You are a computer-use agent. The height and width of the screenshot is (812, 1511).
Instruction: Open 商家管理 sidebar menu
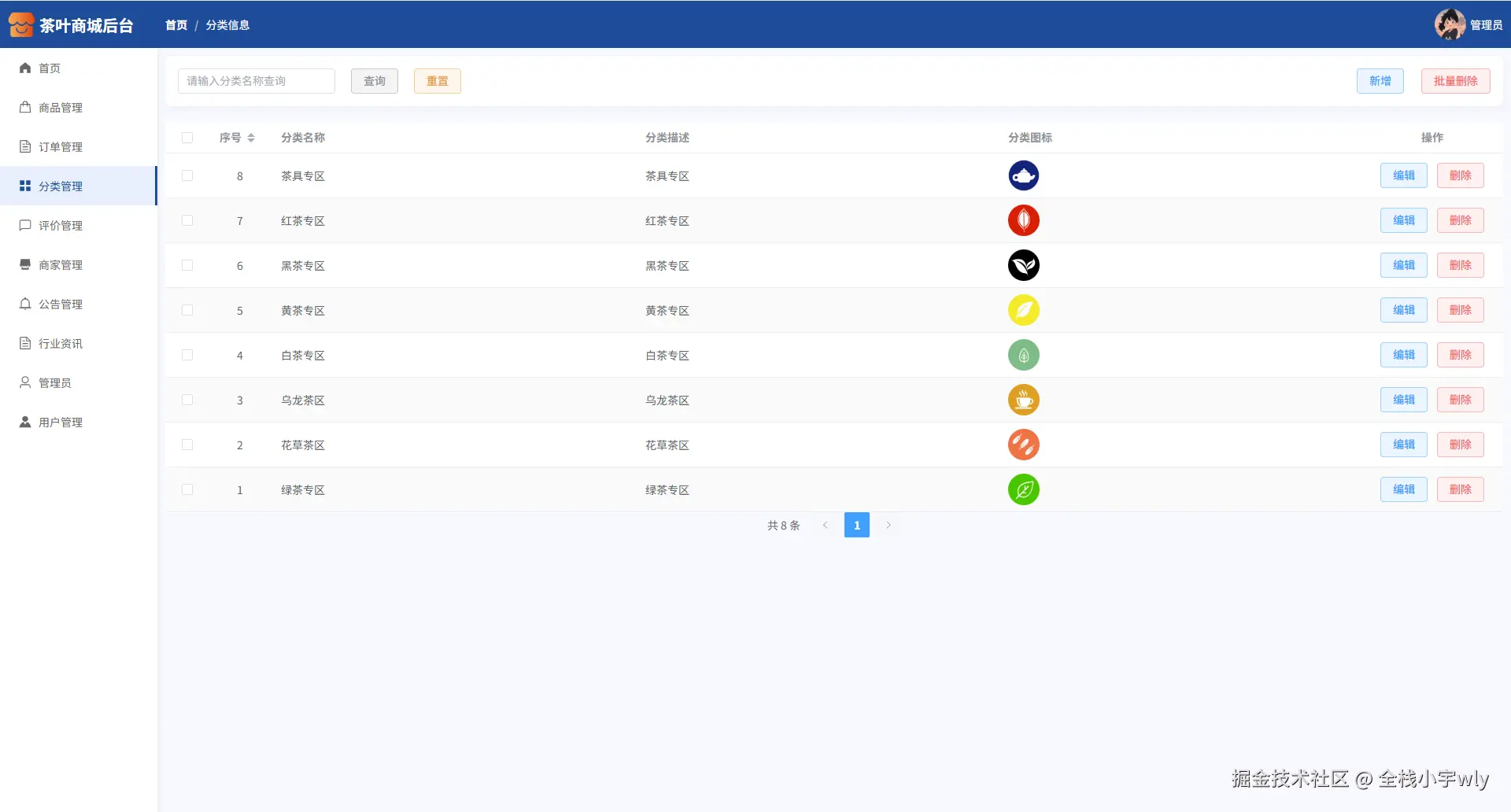(79, 265)
